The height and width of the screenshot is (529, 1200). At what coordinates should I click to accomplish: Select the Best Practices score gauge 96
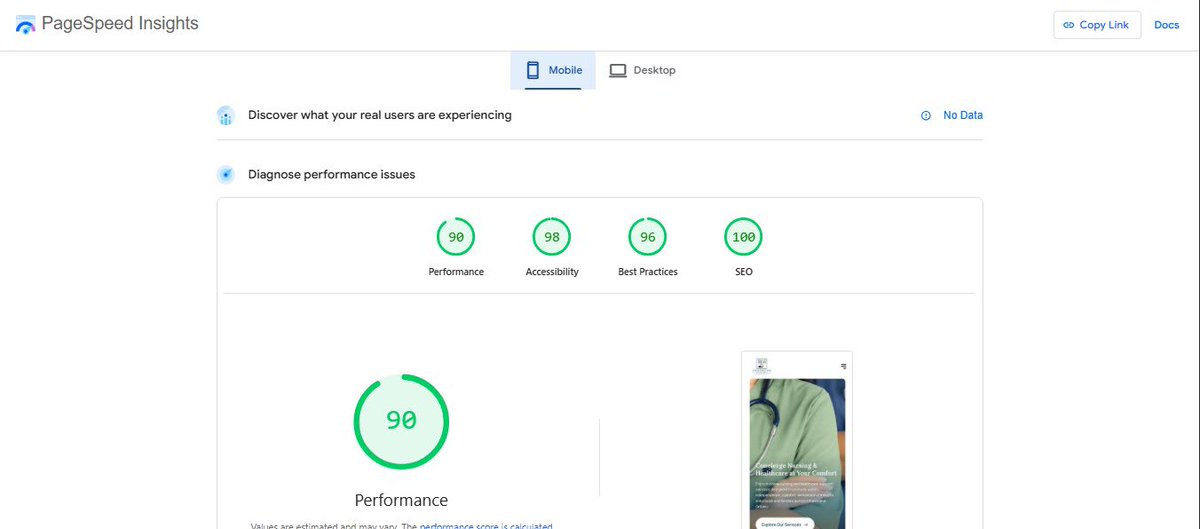point(648,237)
